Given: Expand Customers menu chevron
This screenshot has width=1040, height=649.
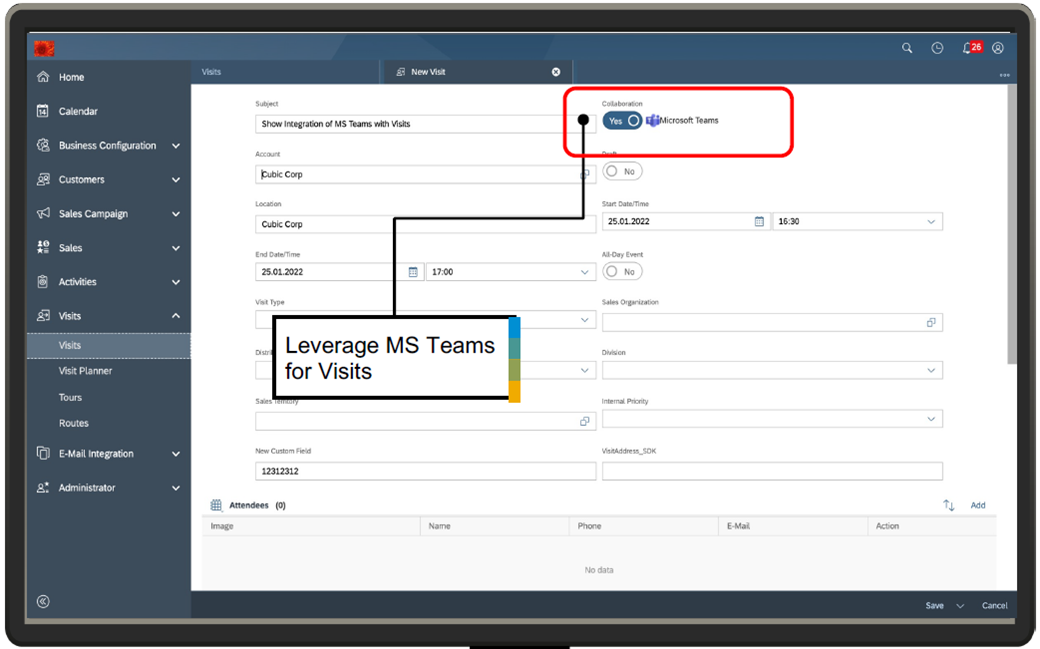Looking at the screenshot, I should (176, 180).
